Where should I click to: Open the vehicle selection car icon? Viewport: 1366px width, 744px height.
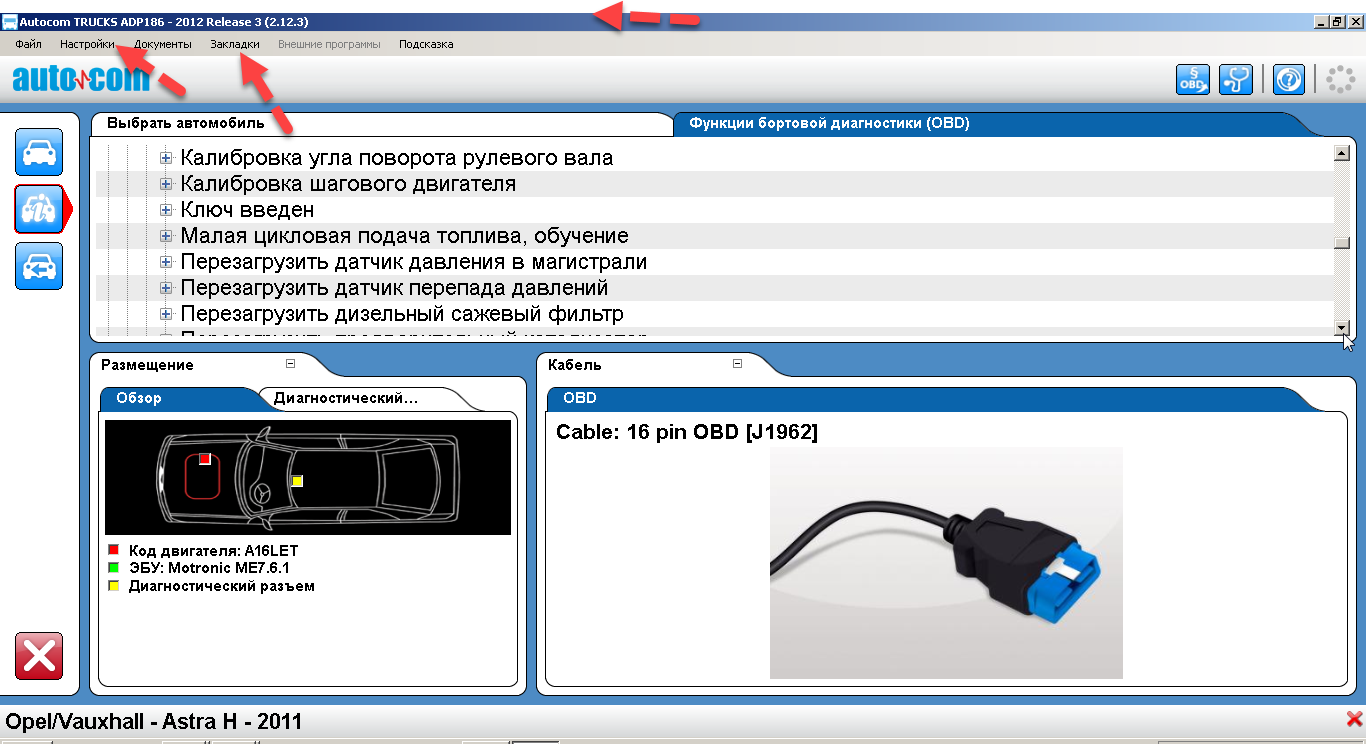(x=39, y=152)
